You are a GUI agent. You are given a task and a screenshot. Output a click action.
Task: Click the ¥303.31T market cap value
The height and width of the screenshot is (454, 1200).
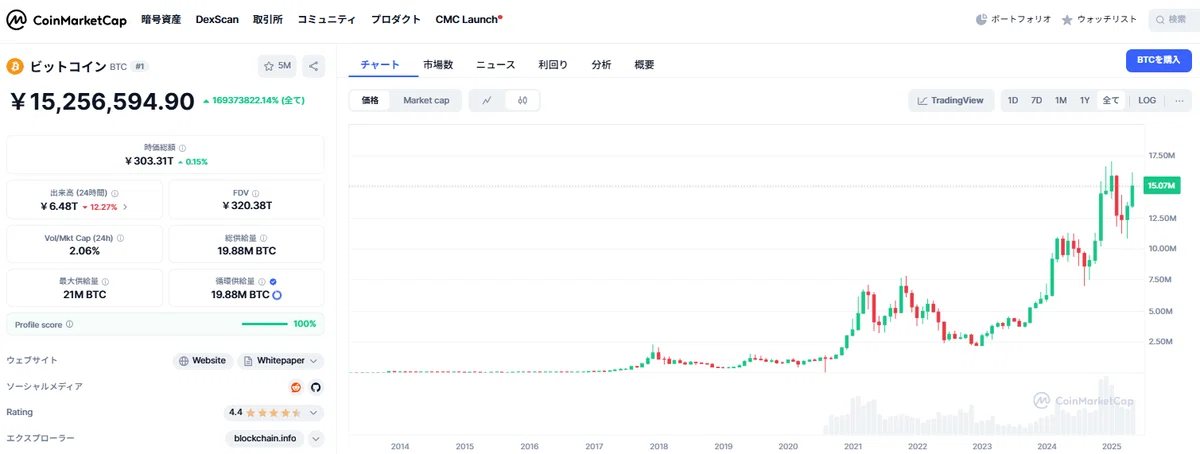click(148, 161)
